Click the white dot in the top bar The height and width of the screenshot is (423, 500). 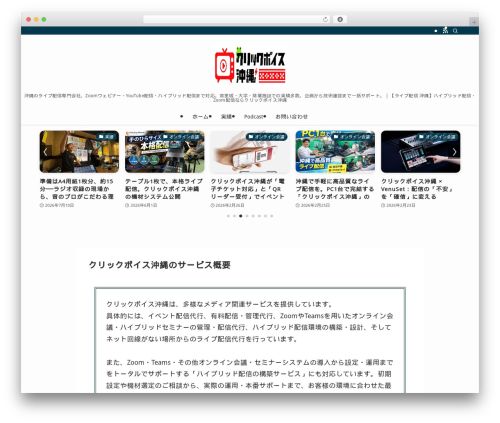(x=436, y=31)
